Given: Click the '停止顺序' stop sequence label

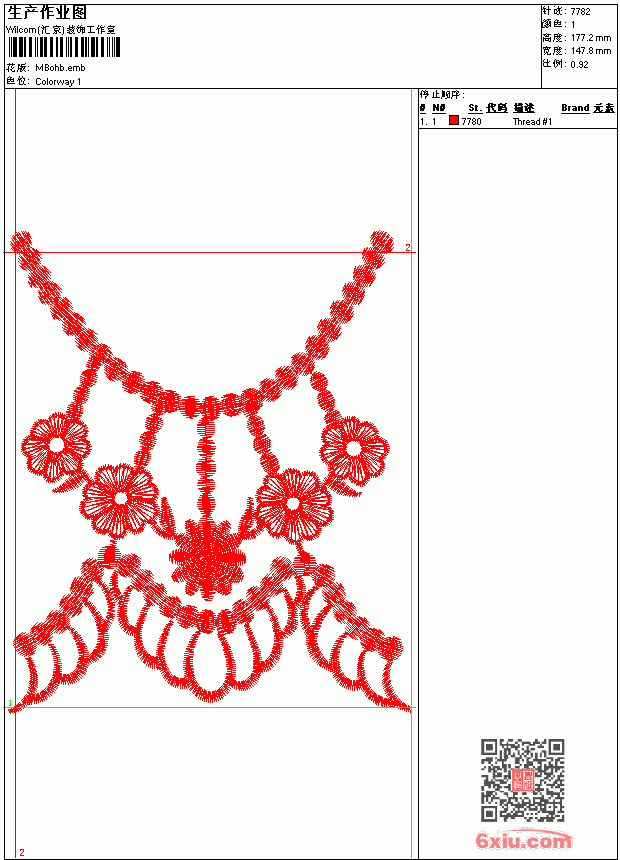Looking at the screenshot, I should [442, 95].
